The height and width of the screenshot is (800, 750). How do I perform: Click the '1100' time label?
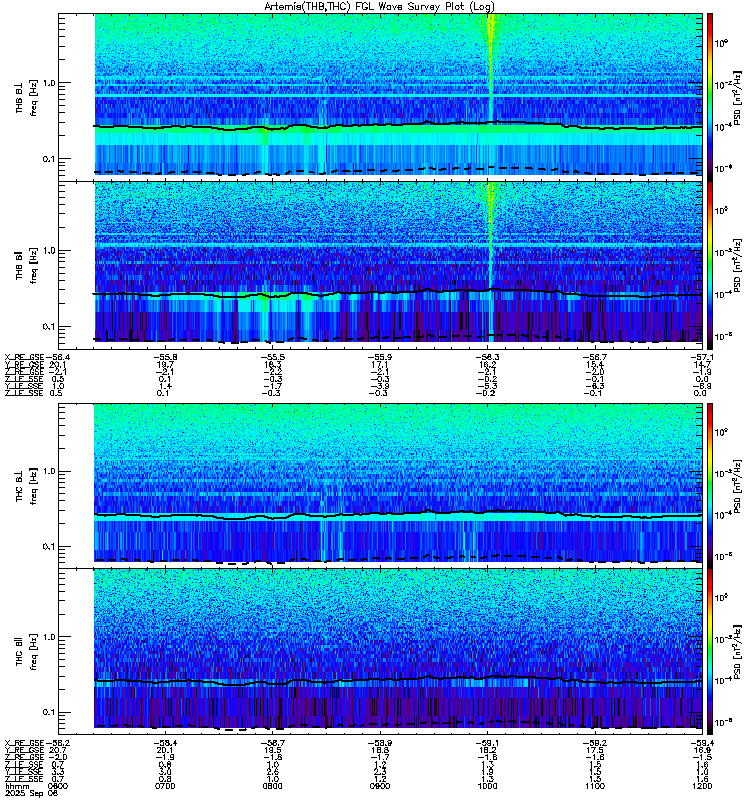(x=595, y=786)
